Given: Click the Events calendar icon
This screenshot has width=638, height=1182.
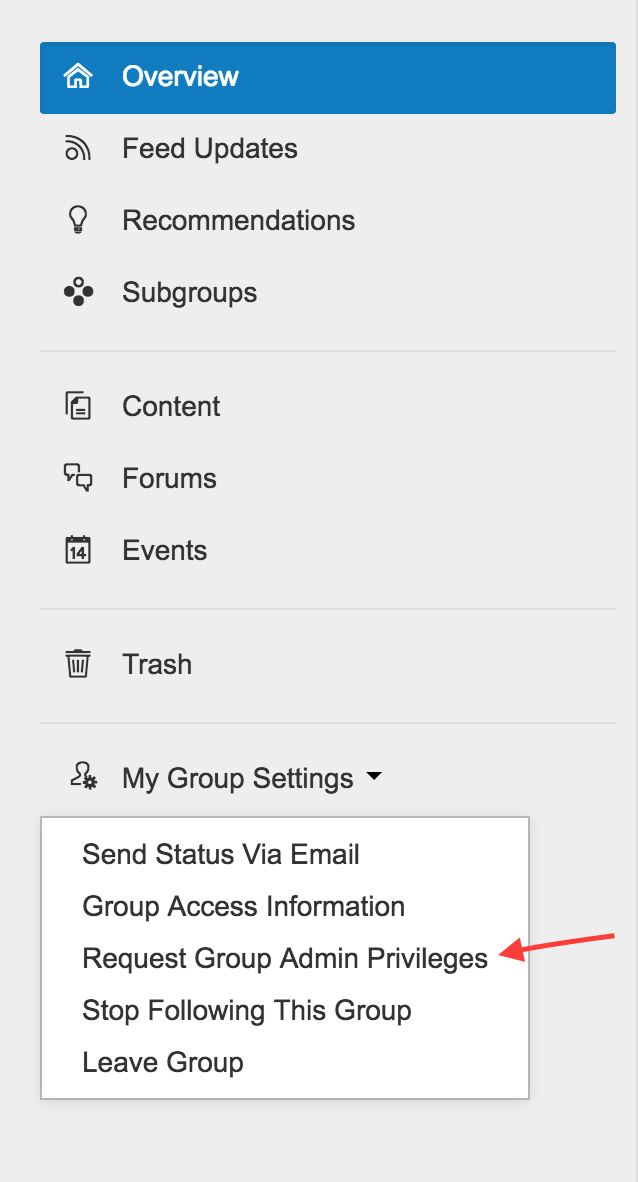Looking at the screenshot, I should pos(78,550).
